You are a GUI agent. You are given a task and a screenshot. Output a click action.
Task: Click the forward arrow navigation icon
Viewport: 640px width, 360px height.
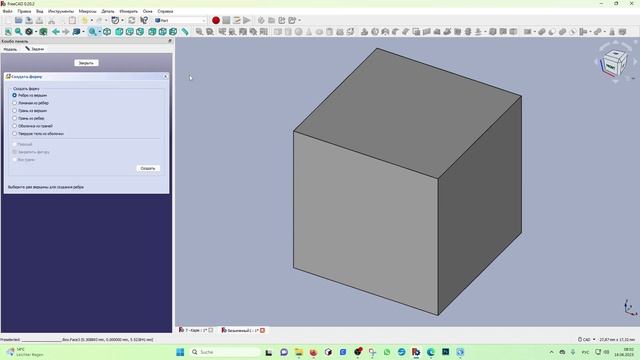[65, 31]
